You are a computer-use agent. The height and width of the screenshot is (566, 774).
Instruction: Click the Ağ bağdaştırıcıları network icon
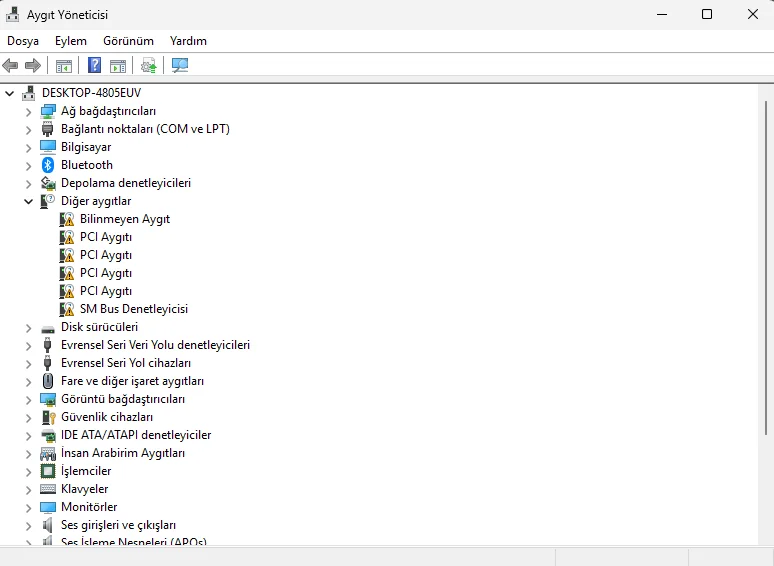(x=48, y=112)
